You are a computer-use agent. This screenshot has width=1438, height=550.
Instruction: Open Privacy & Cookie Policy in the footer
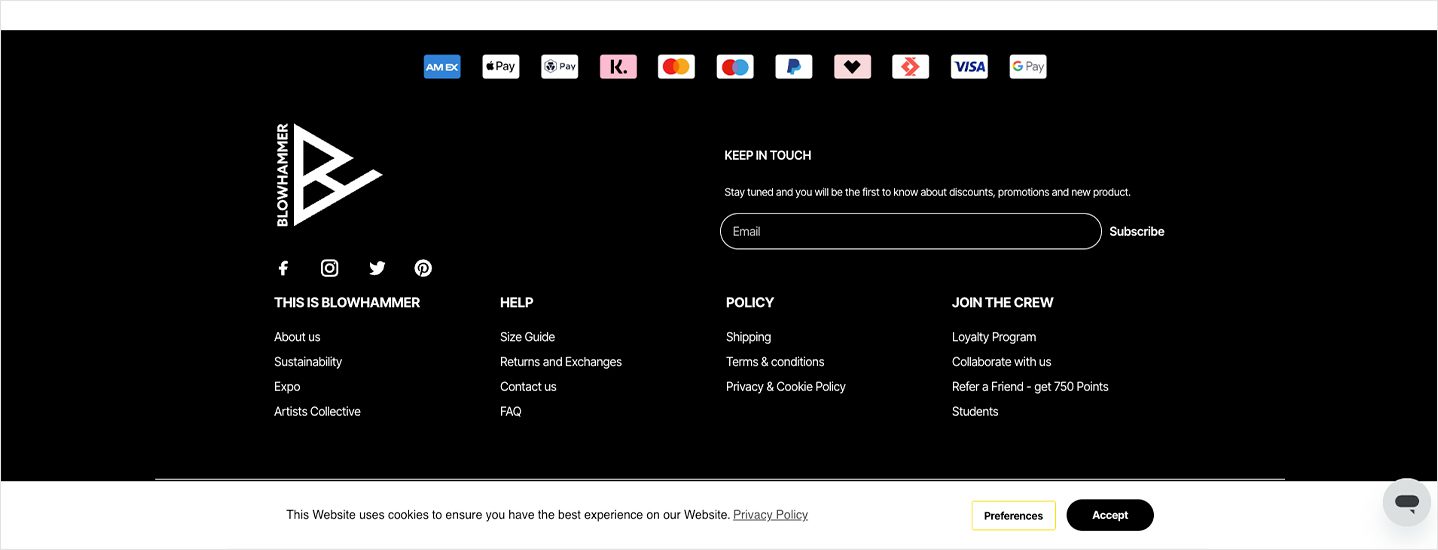[x=786, y=387]
